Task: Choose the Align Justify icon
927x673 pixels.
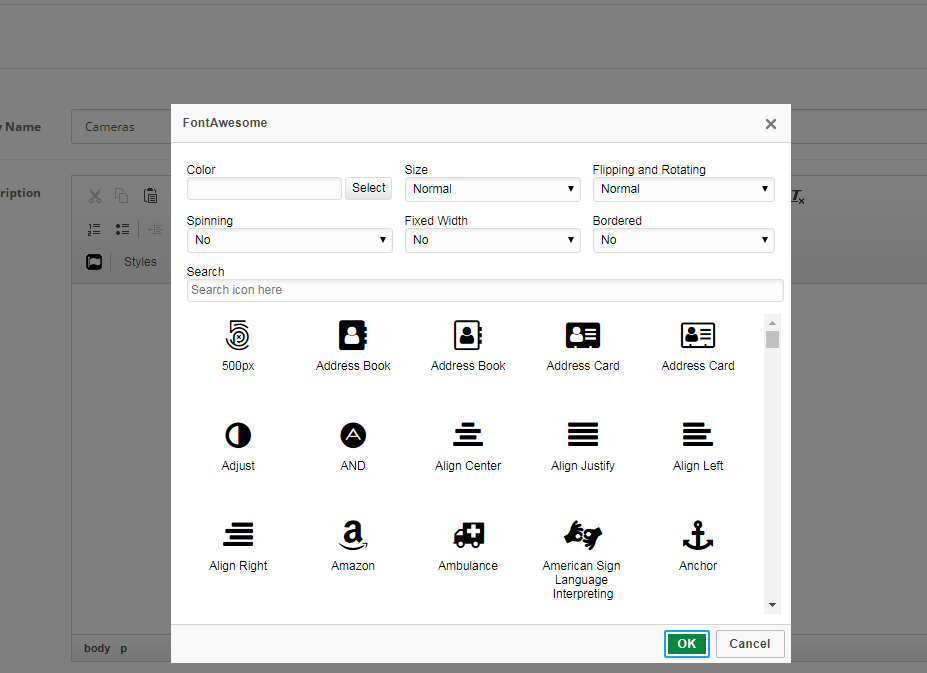Action: tap(583, 435)
